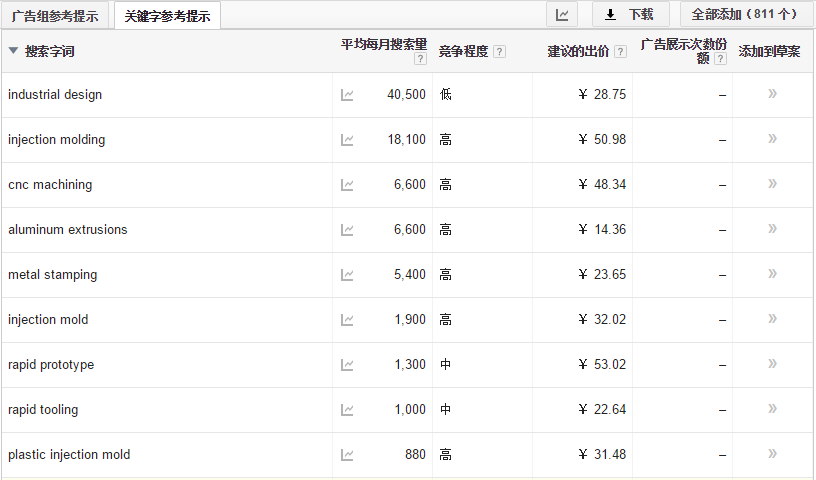
Task: Open help icon next to 竞争程度
Action: pos(499,51)
